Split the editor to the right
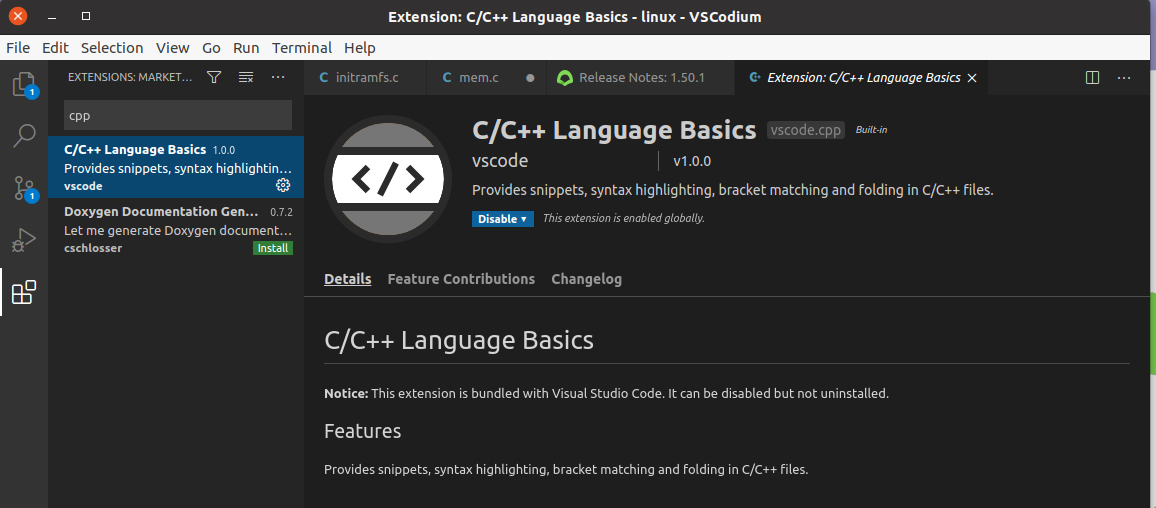The height and width of the screenshot is (508, 1156). click(1093, 77)
